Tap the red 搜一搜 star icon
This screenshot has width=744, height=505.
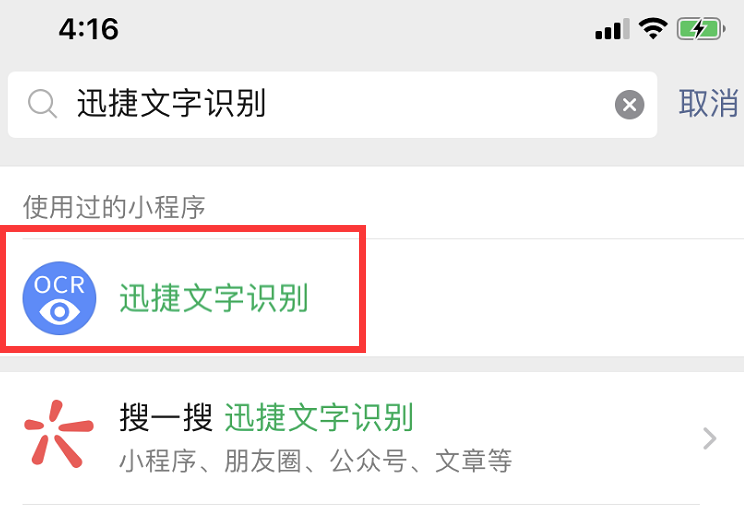pos(59,433)
